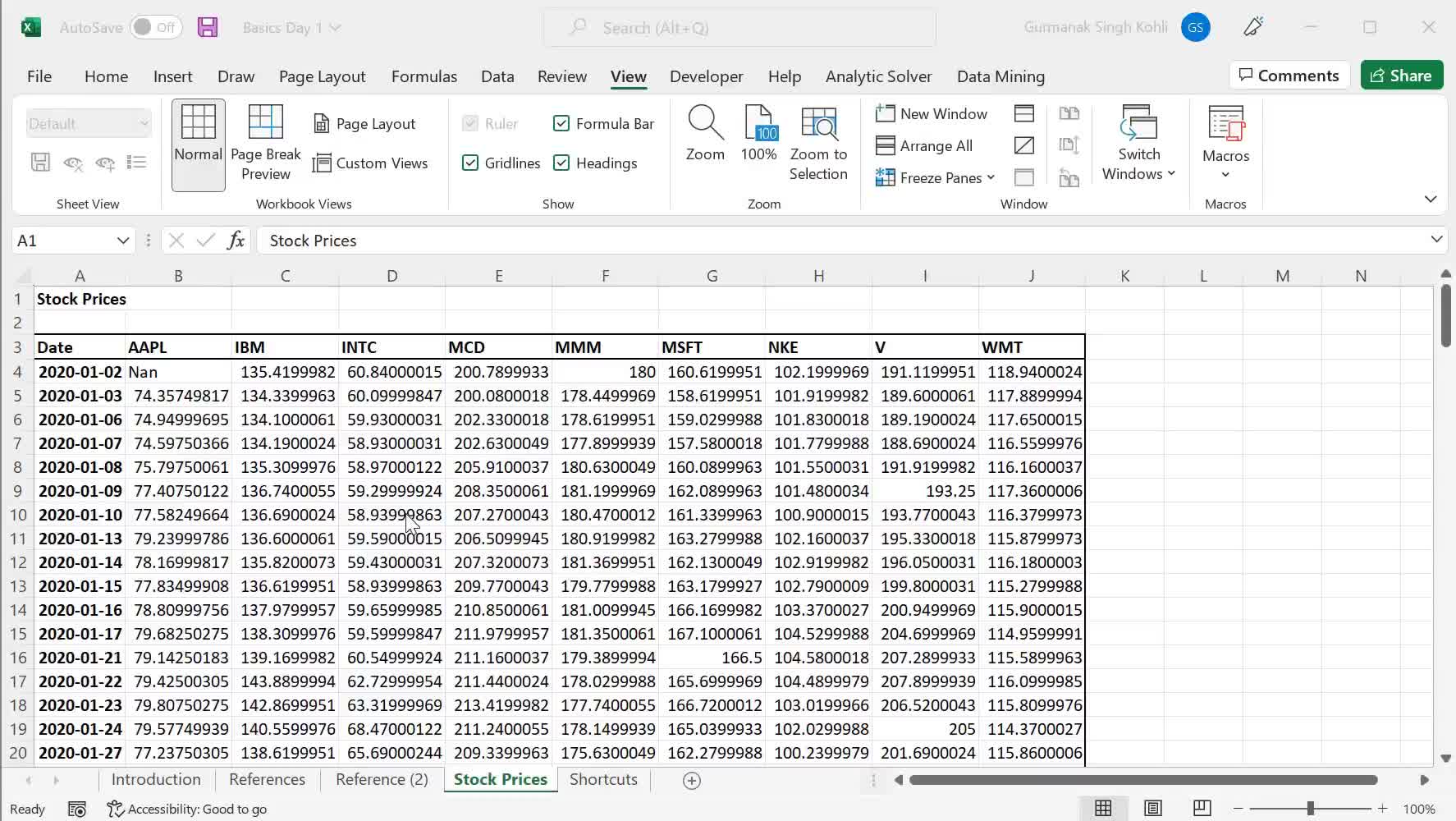The width and height of the screenshot is (1456, 821).
Task: Open Page Break Preview view
Action: point(265,144)
